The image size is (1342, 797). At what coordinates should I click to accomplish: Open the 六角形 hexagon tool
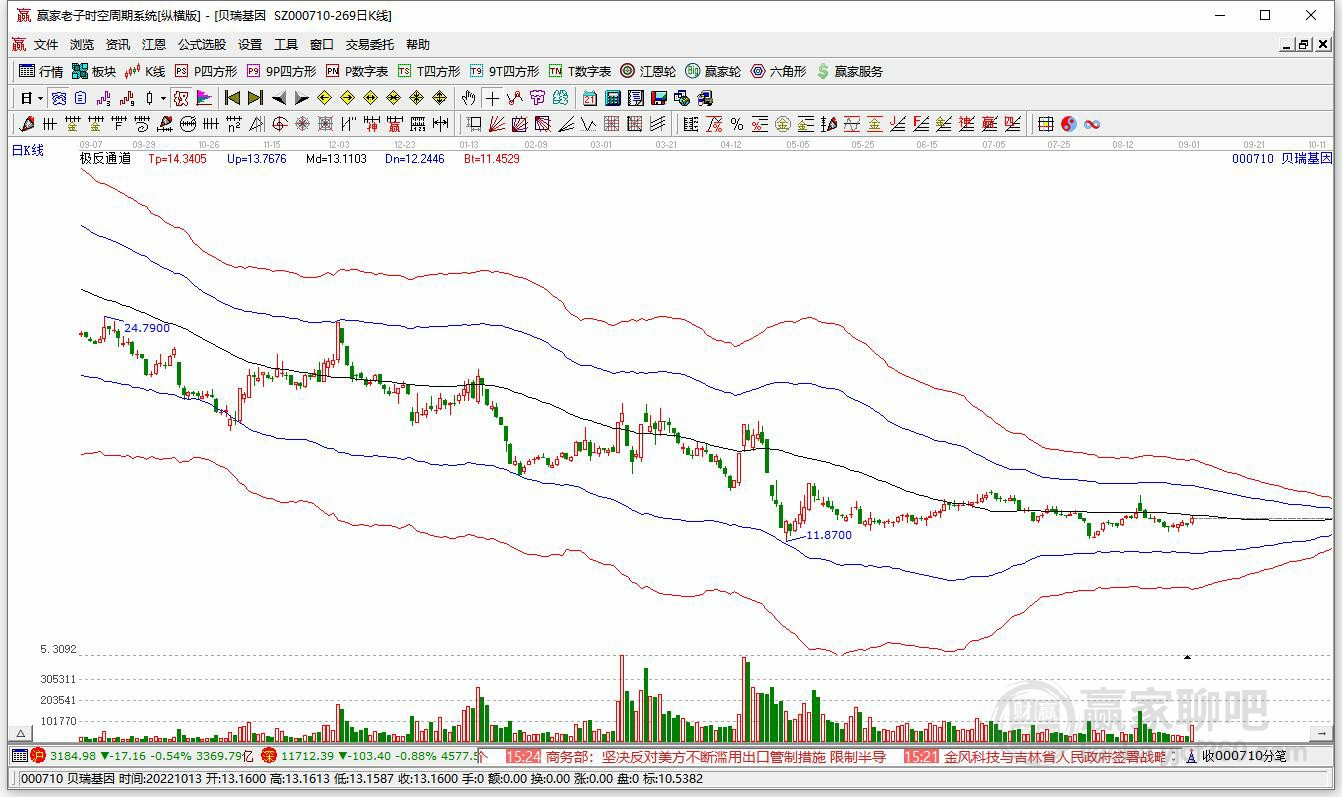point(778,71)
